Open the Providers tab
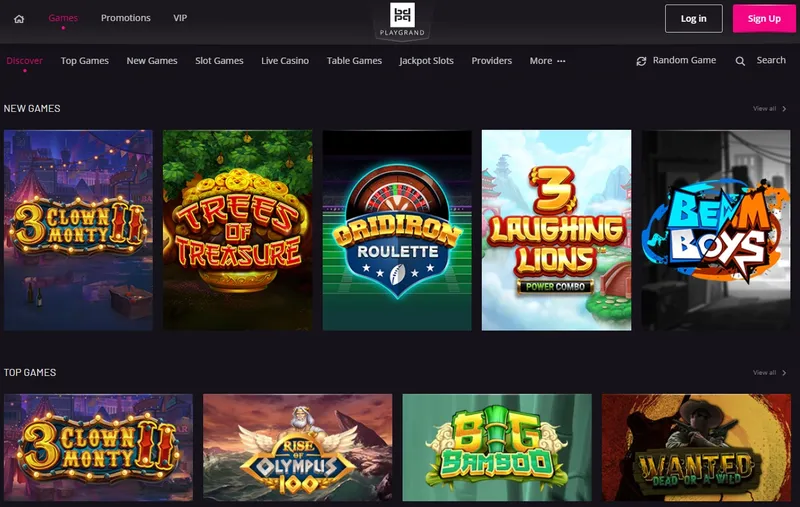The image size is (800, 507). pyautogui.click(x=492, y=61)
